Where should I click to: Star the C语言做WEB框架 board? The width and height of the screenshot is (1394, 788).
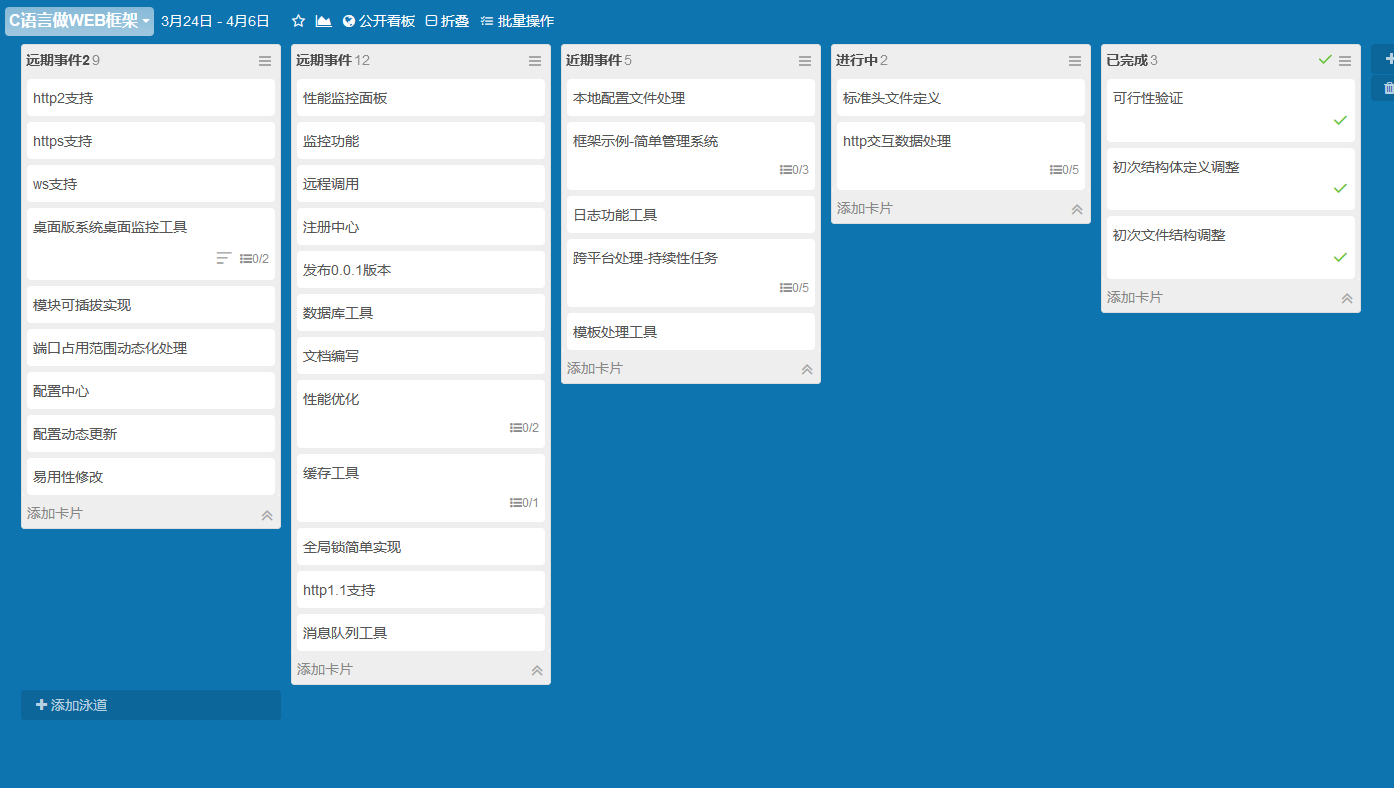point(296,19)
